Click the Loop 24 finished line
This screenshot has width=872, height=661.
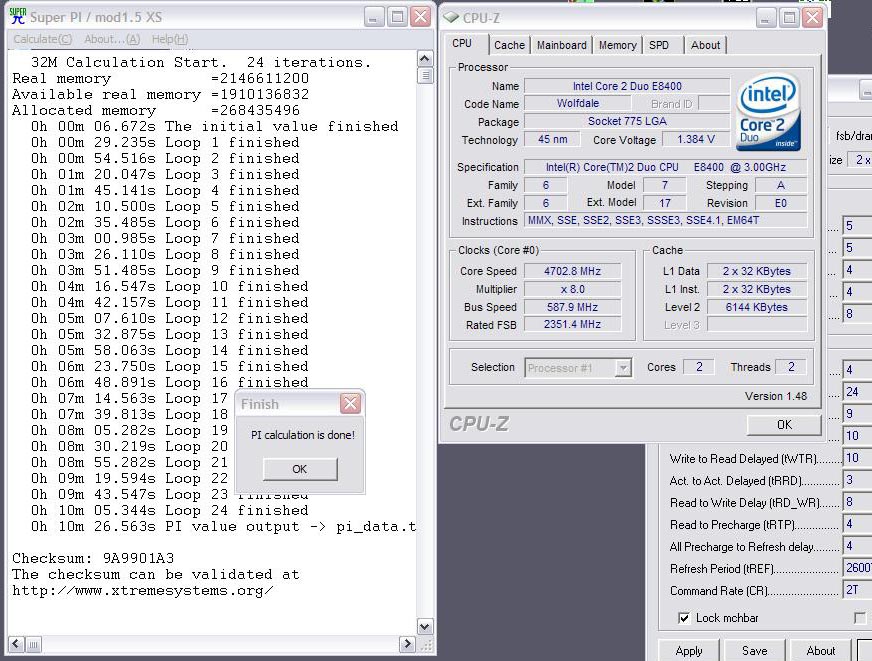coord(170,510)
